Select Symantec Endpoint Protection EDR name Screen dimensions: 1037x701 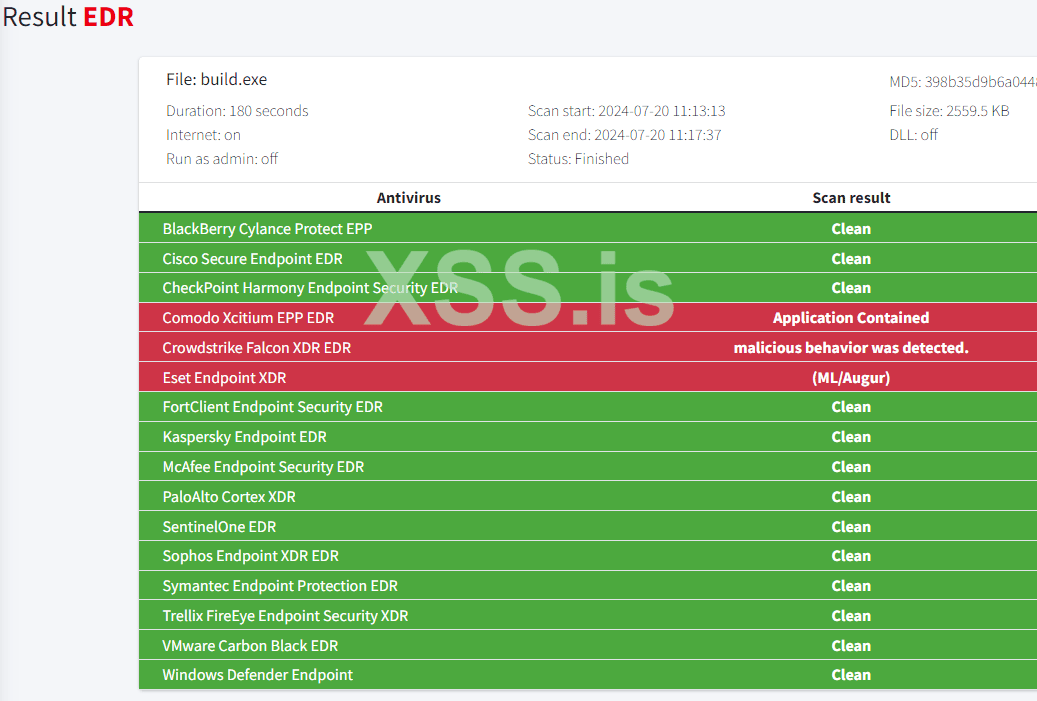(280, 586)
